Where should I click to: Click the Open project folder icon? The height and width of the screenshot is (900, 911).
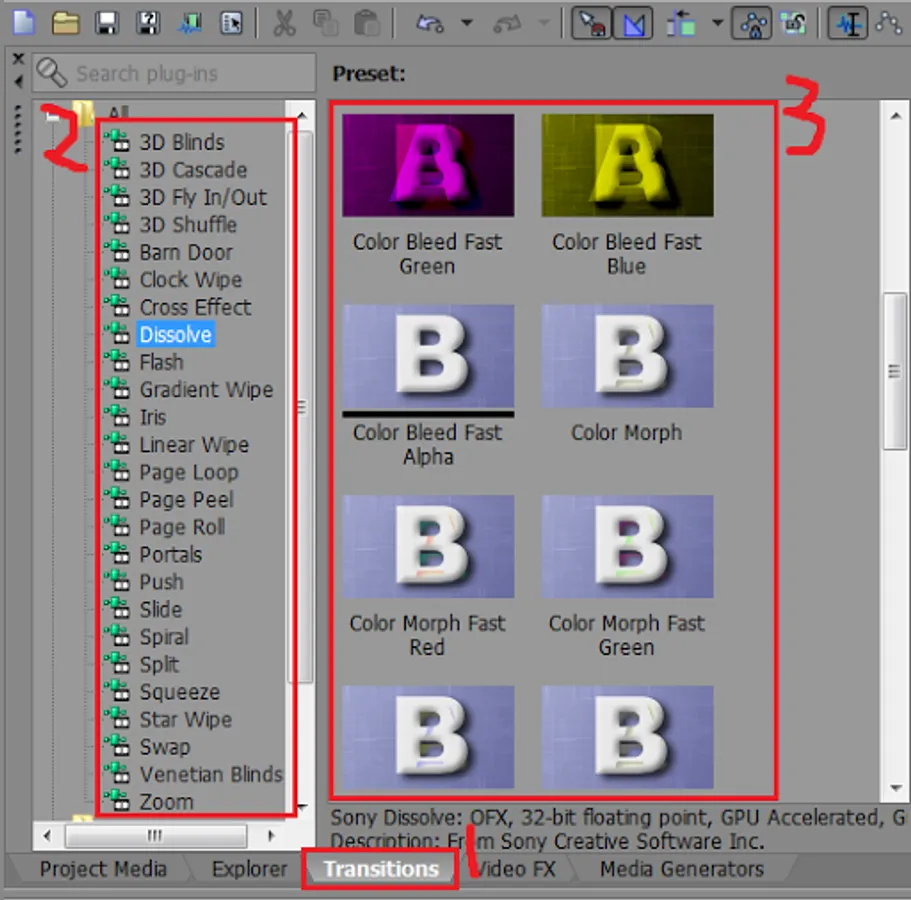tap(66, 23)
